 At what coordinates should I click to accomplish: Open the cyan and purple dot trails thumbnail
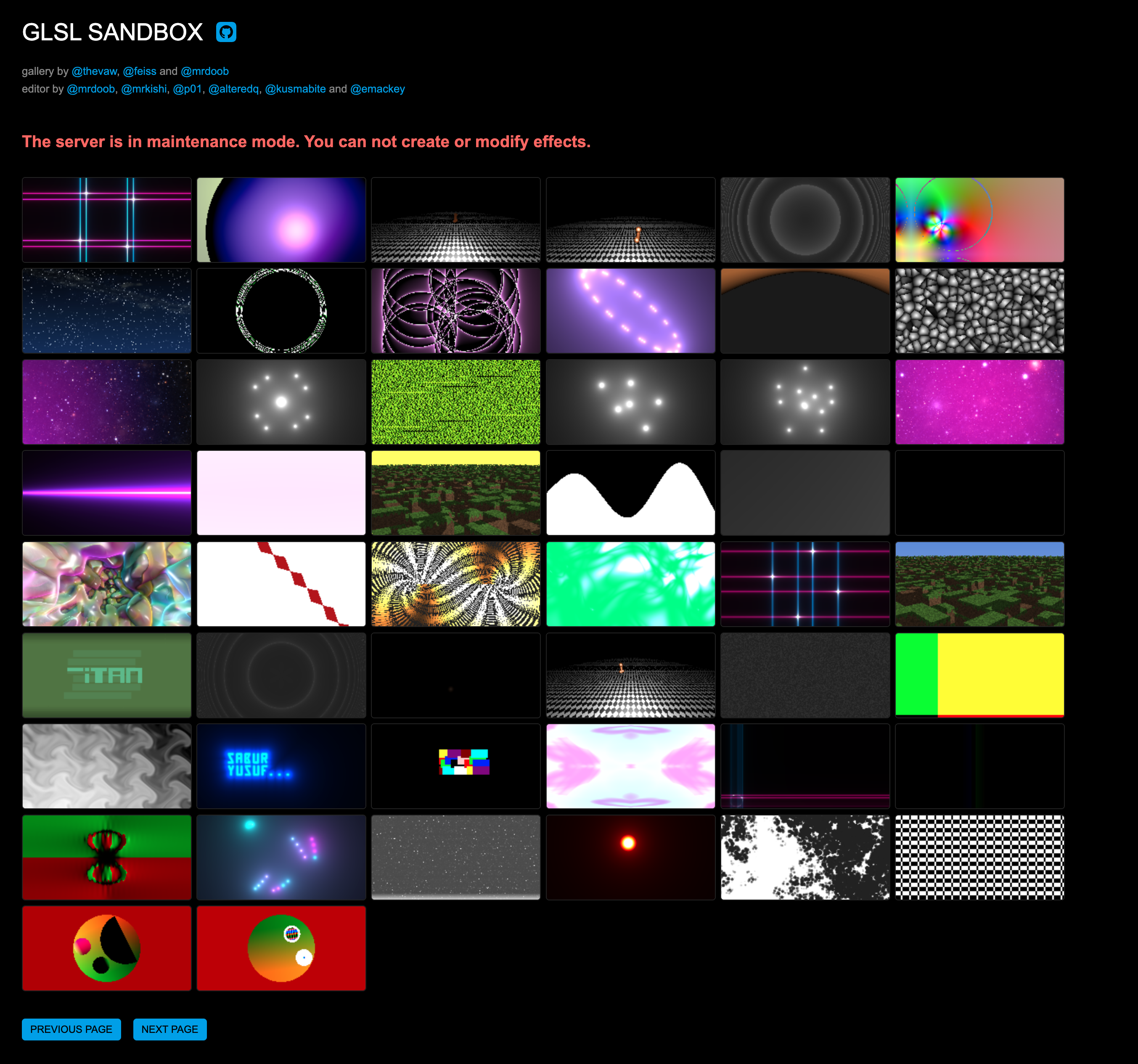281,857
